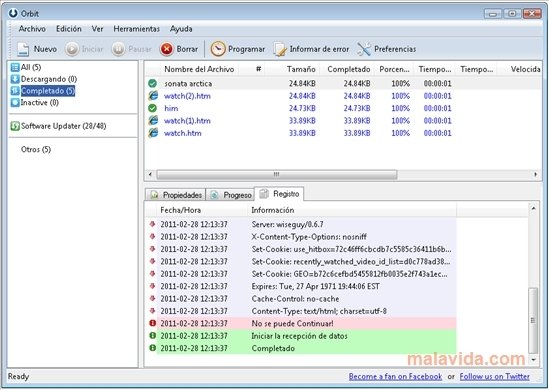Click the Completado category icon
Screen dimensions: 549x390
click(x=15, y=91)
